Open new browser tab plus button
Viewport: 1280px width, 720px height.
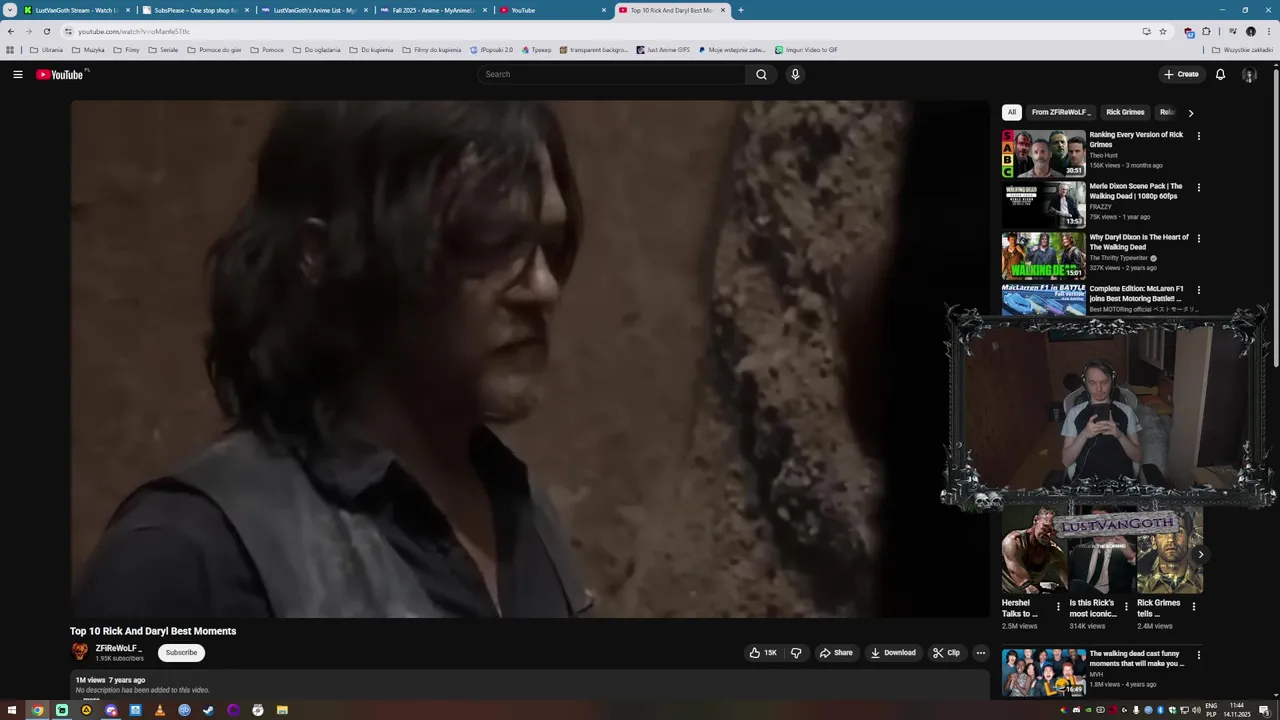click(741, 10)
